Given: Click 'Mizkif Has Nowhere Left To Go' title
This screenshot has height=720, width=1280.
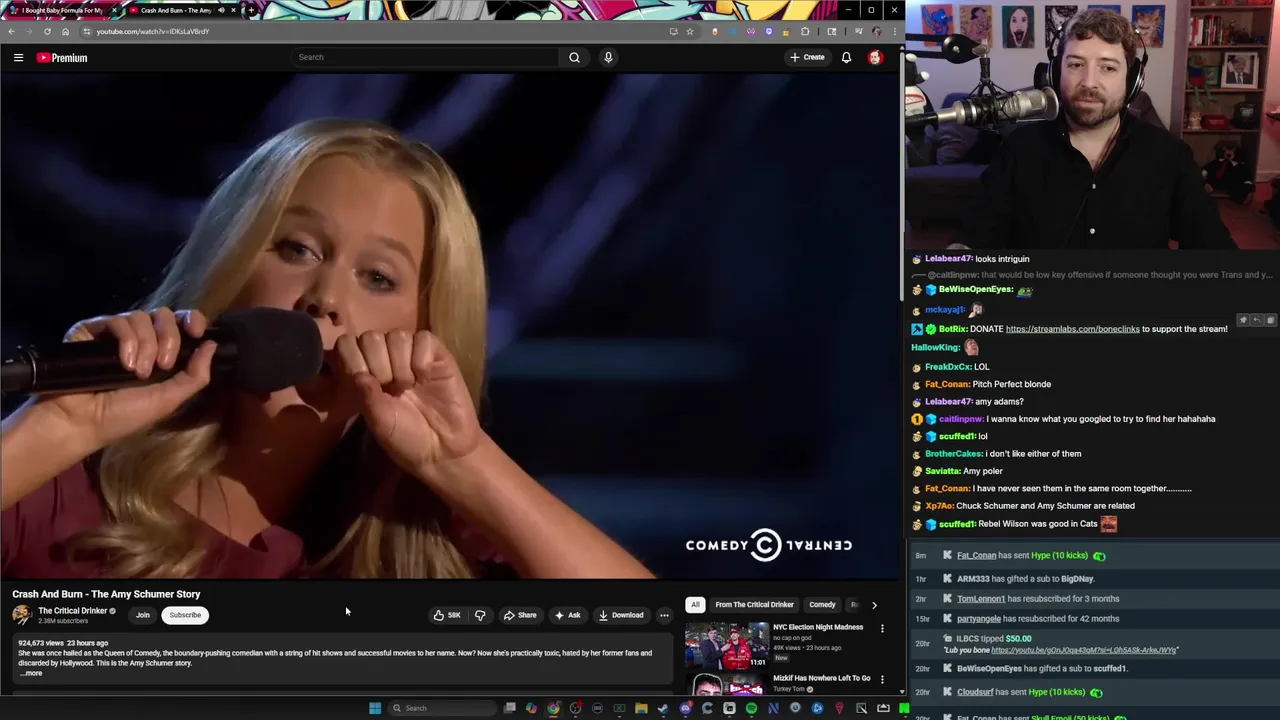Looking at the screenshot, I should [821, 678].
